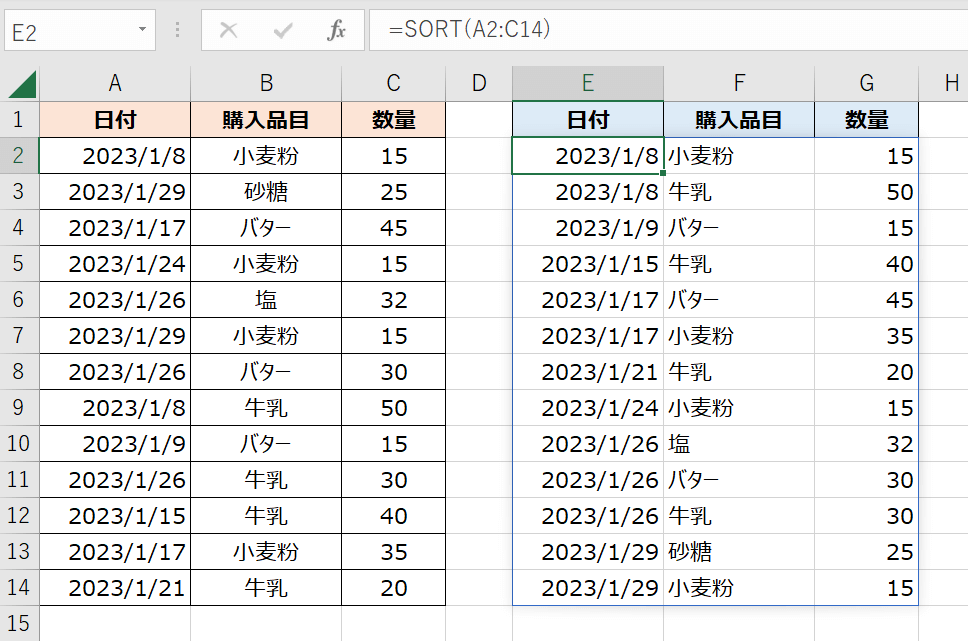The image size is (968, 641).
Task: Select column A header
Action: pyautogui.click(x=115, y=84)
